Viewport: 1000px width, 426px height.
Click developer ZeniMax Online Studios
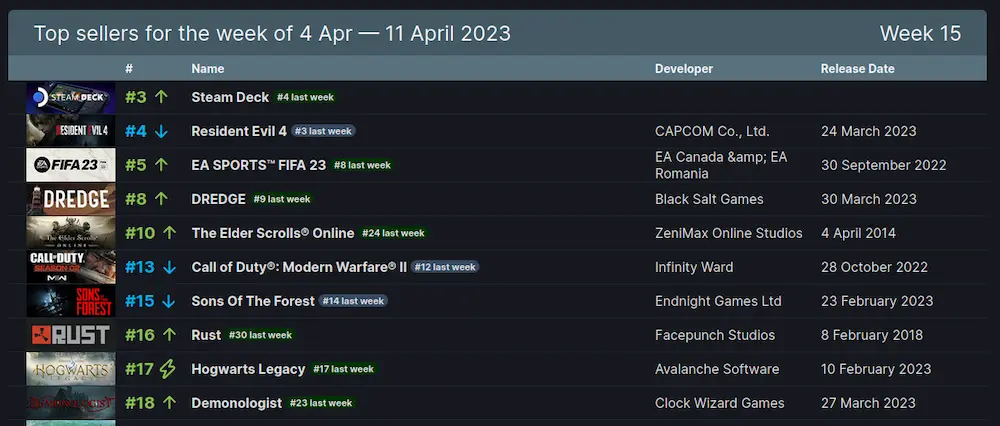coord(728,233)
